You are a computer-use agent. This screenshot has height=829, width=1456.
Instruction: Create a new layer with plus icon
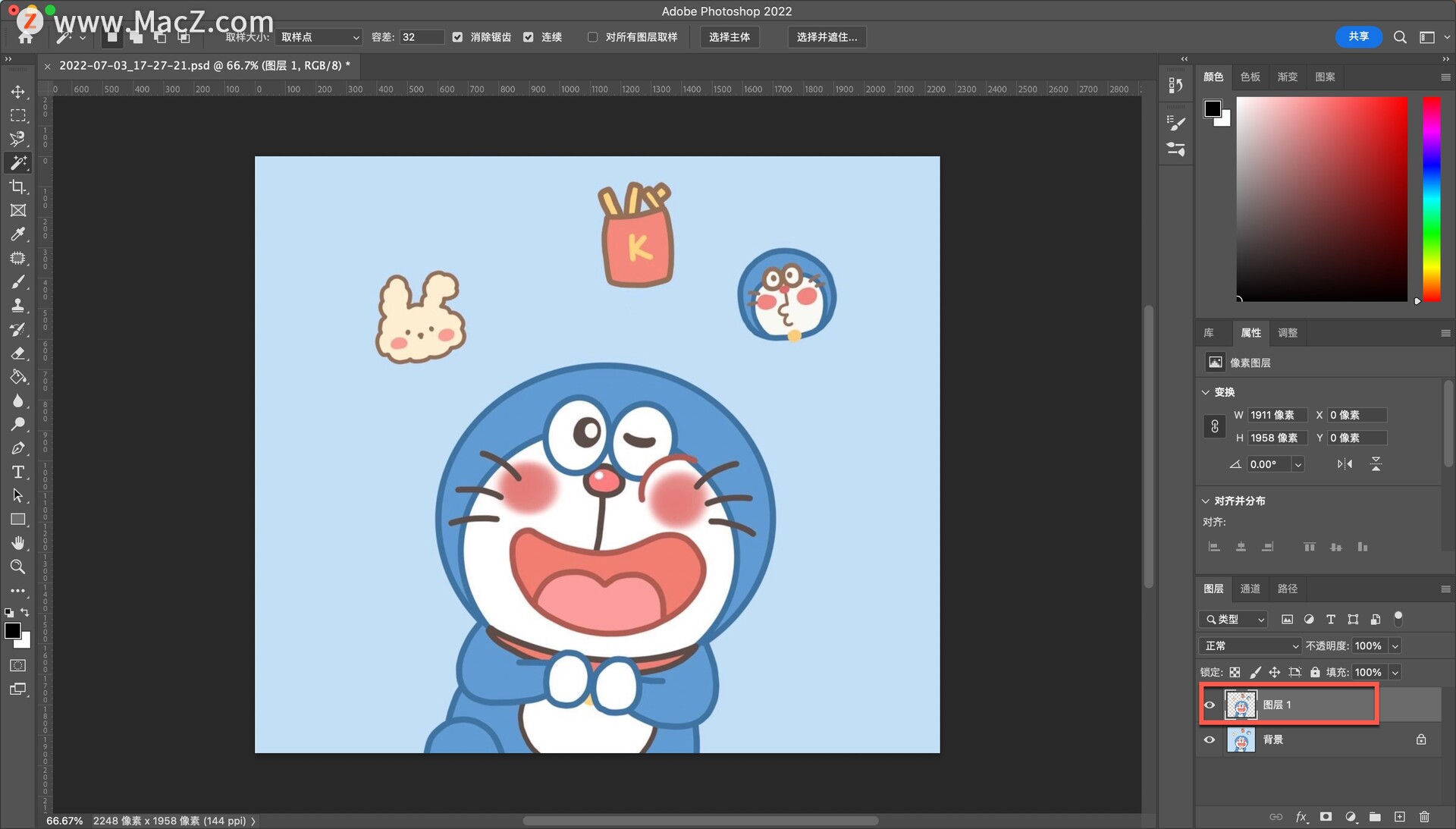1400,817
